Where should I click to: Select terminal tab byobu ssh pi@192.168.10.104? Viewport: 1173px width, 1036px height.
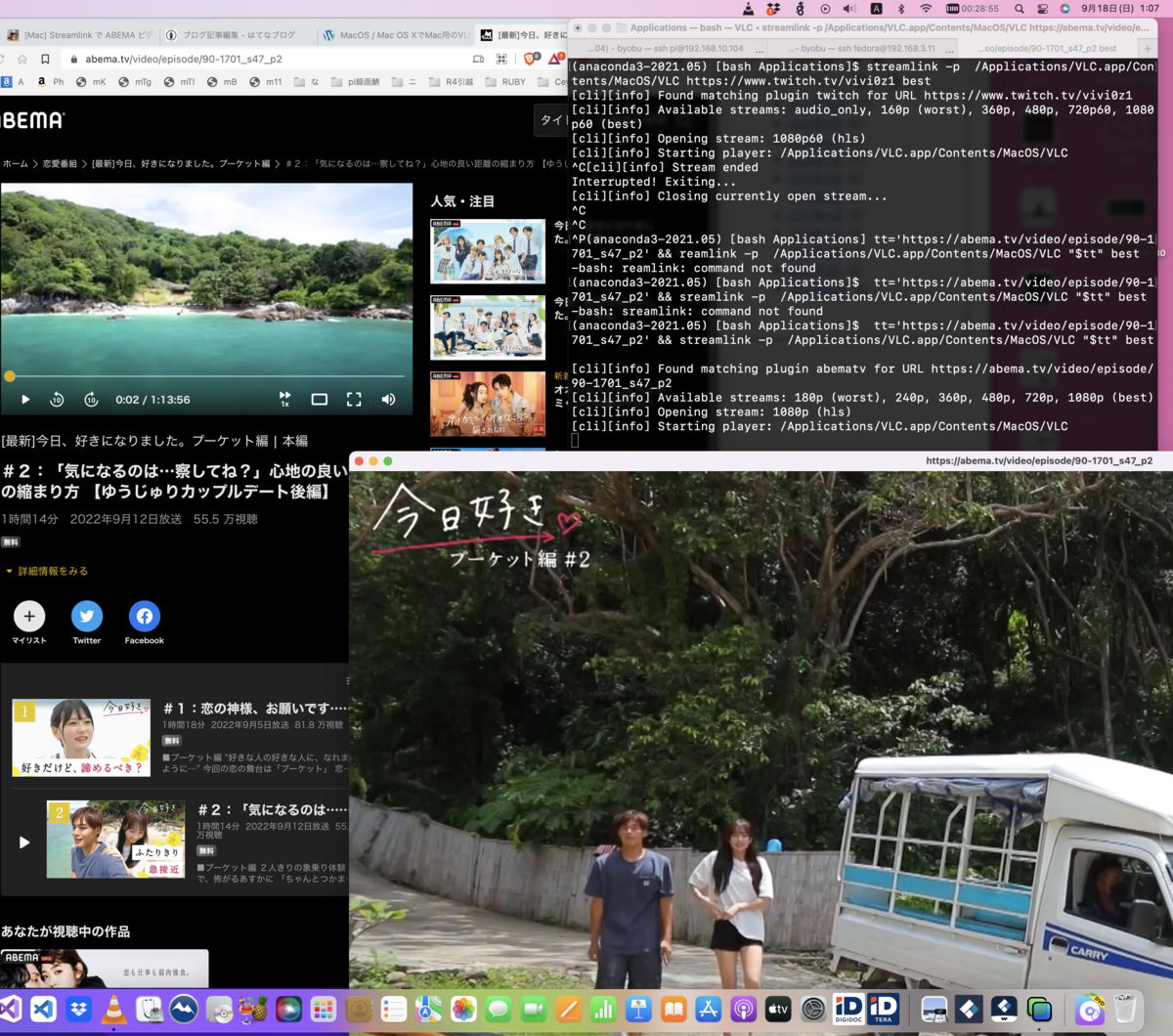tap(665, 48)
